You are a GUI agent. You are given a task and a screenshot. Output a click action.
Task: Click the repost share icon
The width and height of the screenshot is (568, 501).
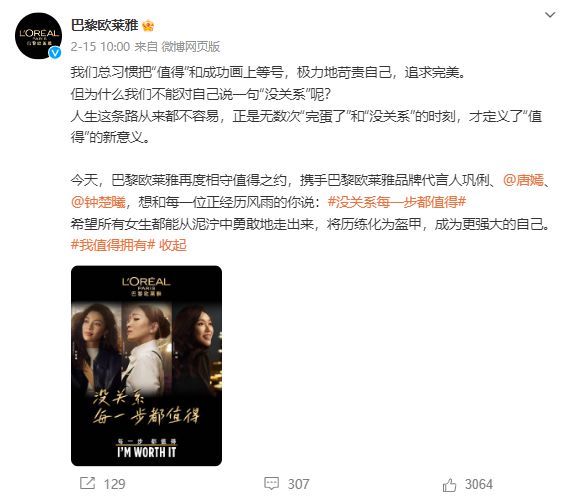87,483
